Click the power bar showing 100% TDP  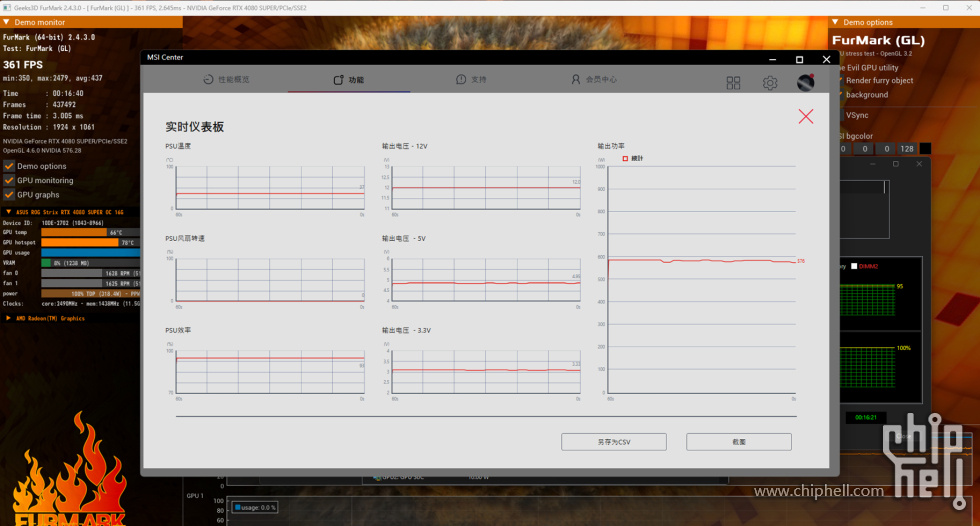point(91,294)
